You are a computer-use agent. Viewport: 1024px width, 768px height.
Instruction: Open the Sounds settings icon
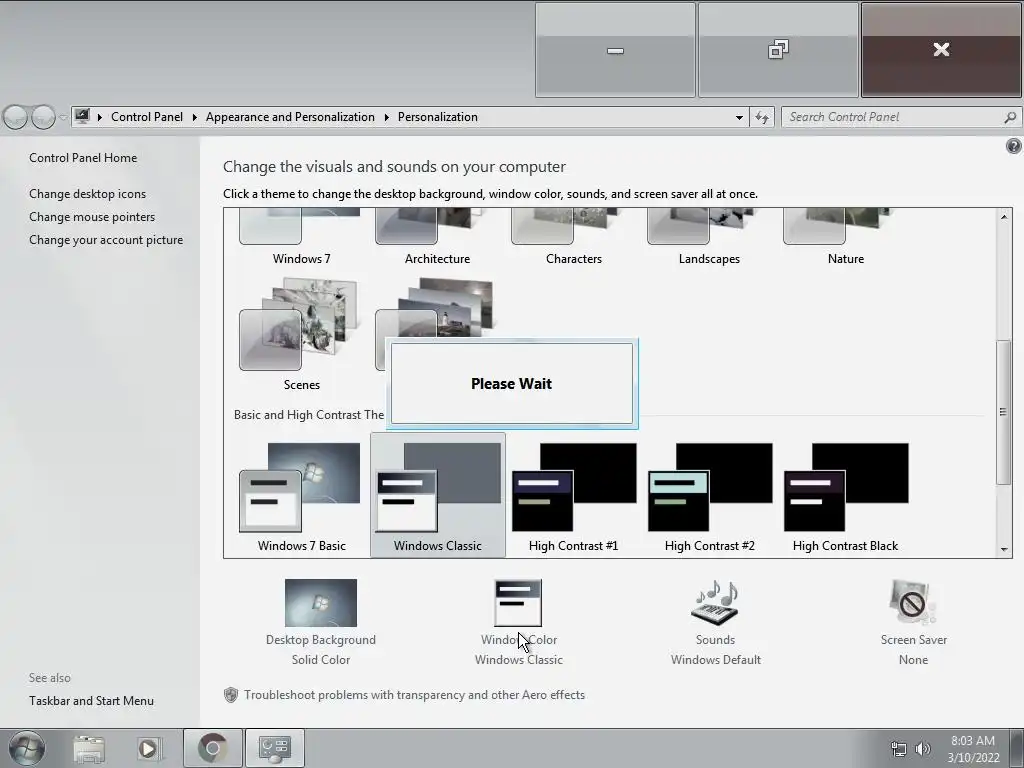click(x=715, y=603)
